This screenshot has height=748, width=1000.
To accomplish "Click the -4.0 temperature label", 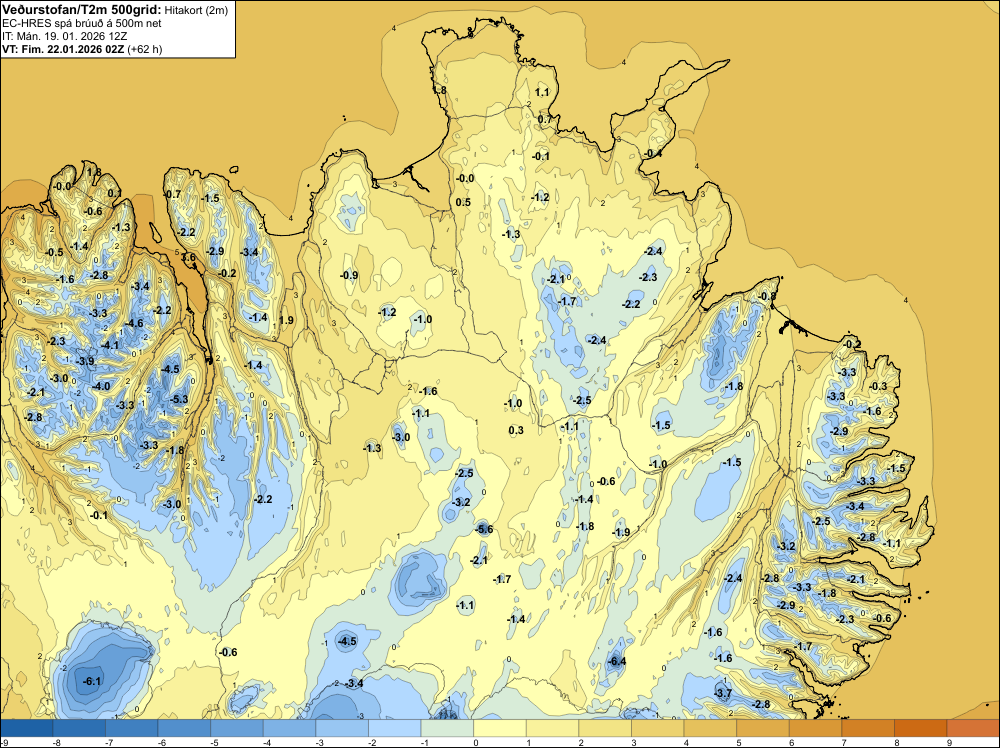I will click(x=101, y=386).
